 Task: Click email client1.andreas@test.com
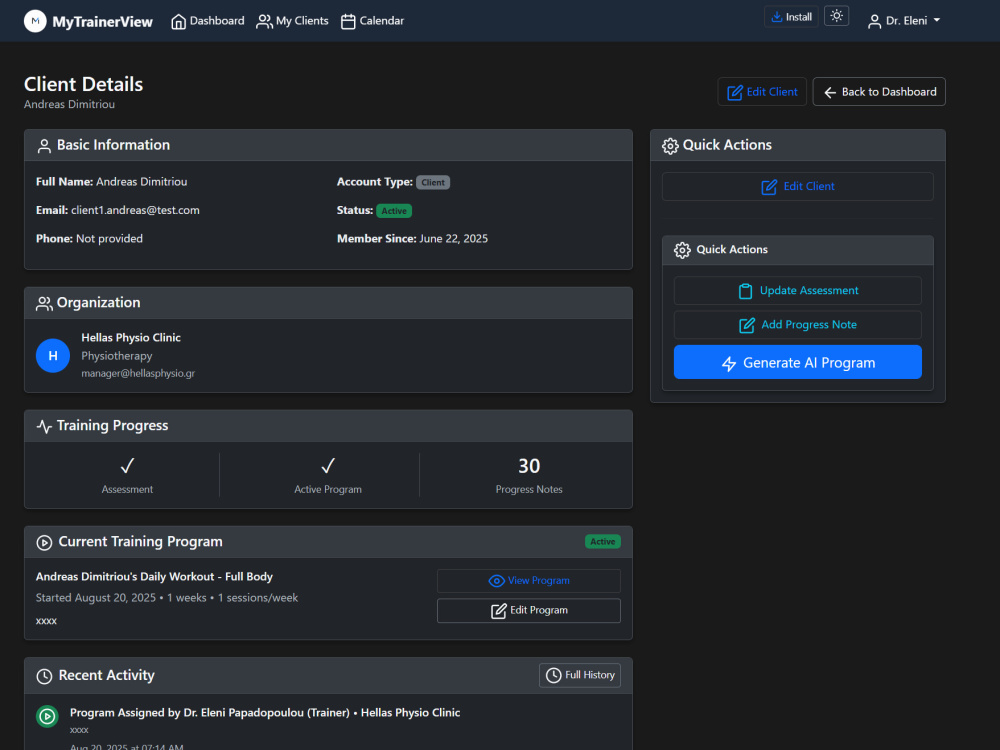pyautogui.click(x=135, y=210)
